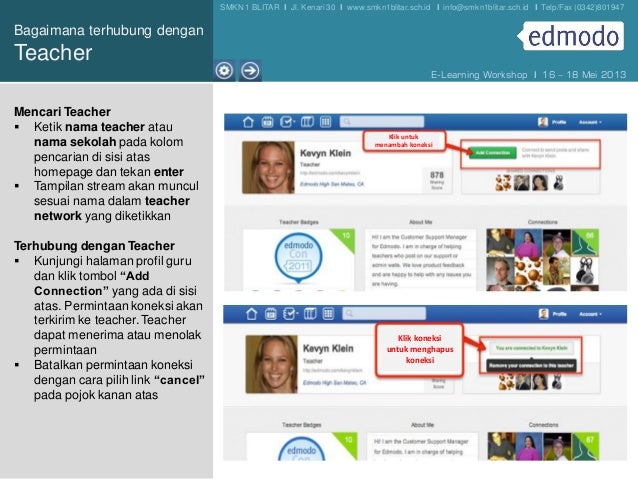The width and height of the screenshot is (638, 479).
Task: Click the connections photo grid in upper screenshot
Action: tap(542, 260)
